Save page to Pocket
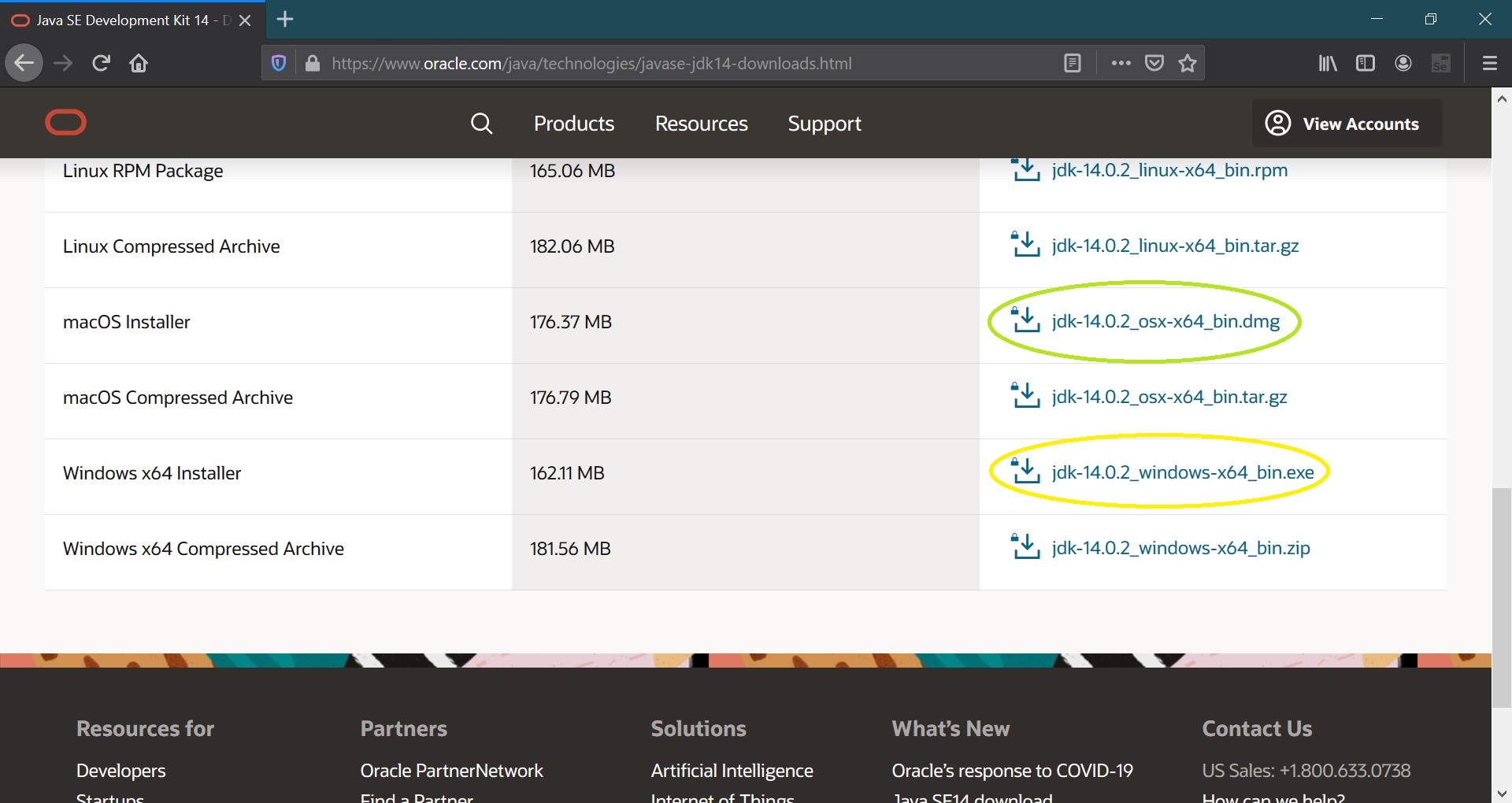 click(1154, 63)
